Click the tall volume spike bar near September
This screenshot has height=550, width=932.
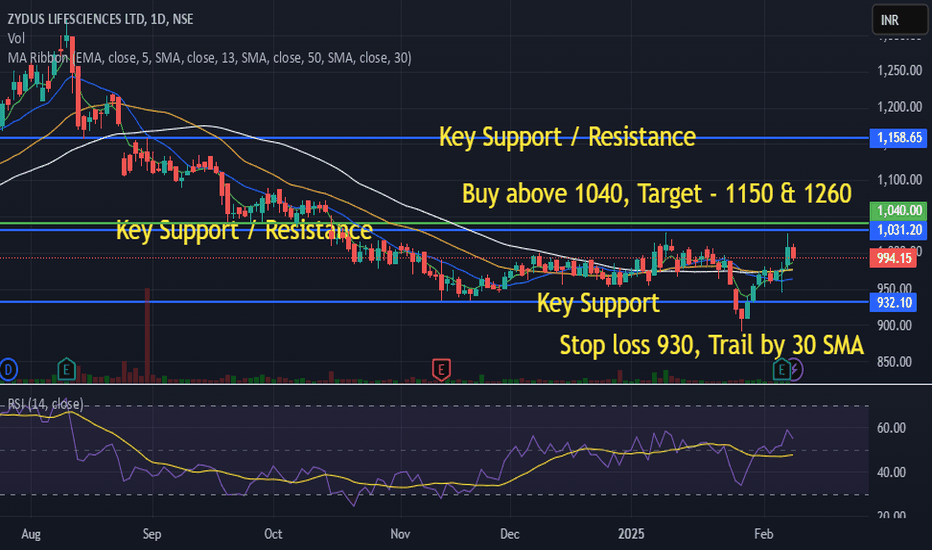[x=147, y=334]
